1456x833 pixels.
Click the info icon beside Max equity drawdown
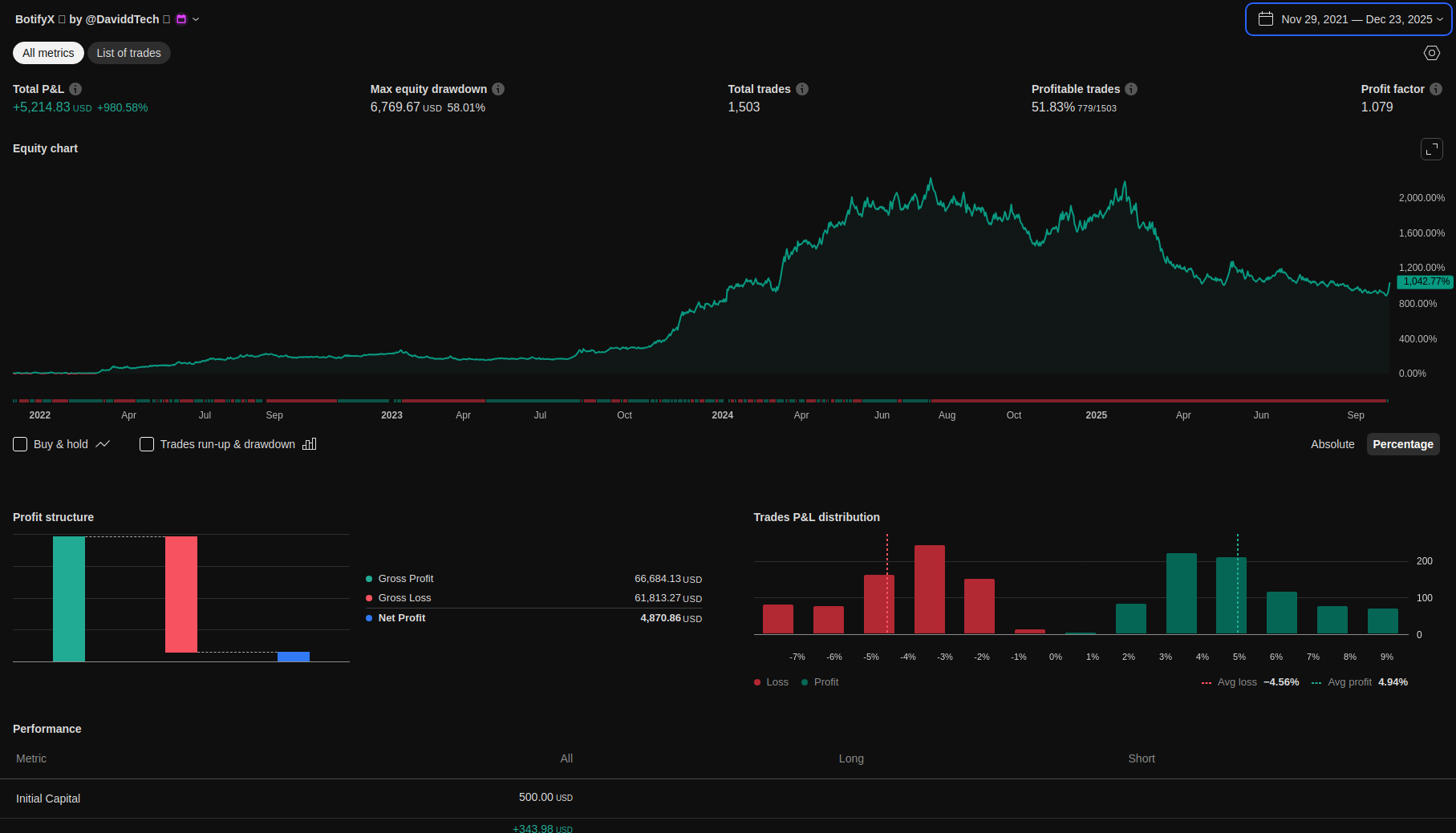pyautogui.click(x=498, y=89)
